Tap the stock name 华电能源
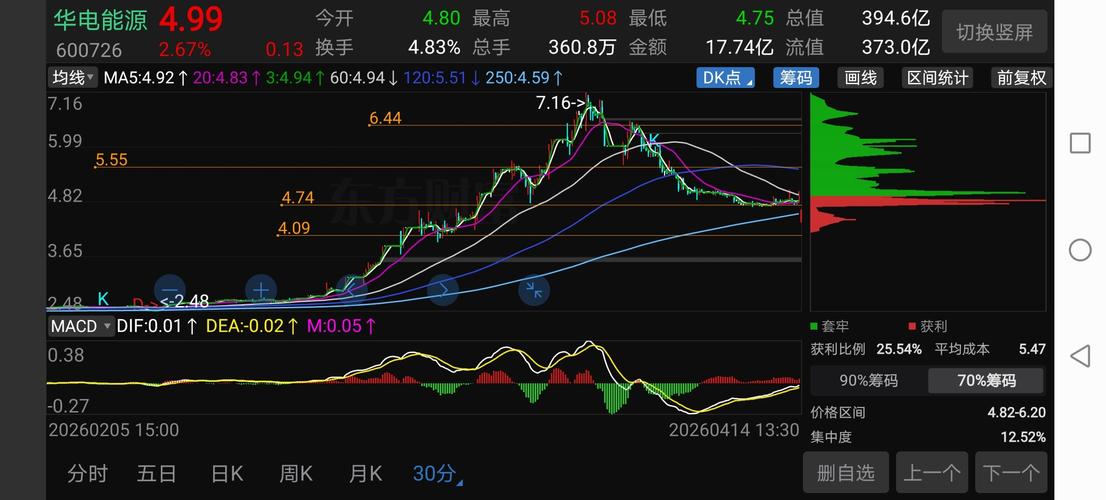Screen dimensions: 1106x500 [100, 20]
